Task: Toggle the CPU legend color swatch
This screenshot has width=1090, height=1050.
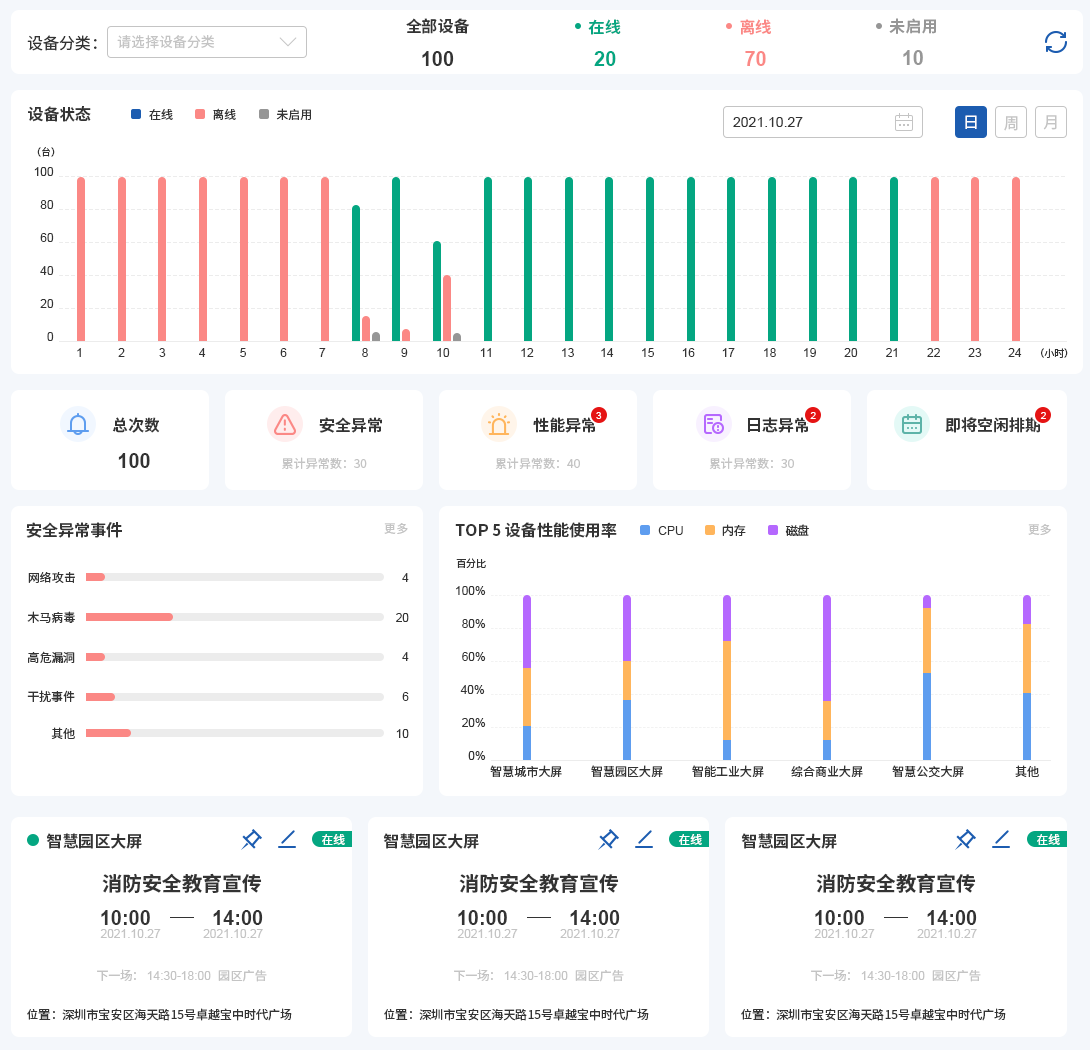Action: click(645, 530)
